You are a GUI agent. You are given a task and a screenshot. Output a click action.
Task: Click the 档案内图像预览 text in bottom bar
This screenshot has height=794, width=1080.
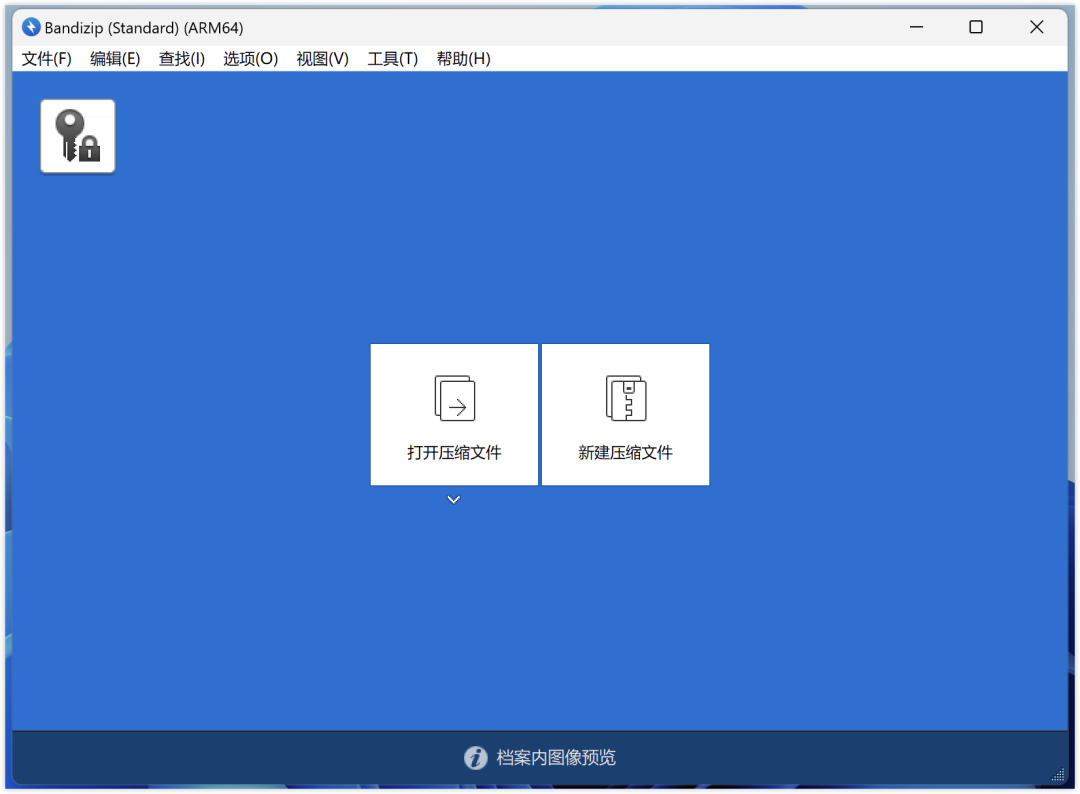556,758
